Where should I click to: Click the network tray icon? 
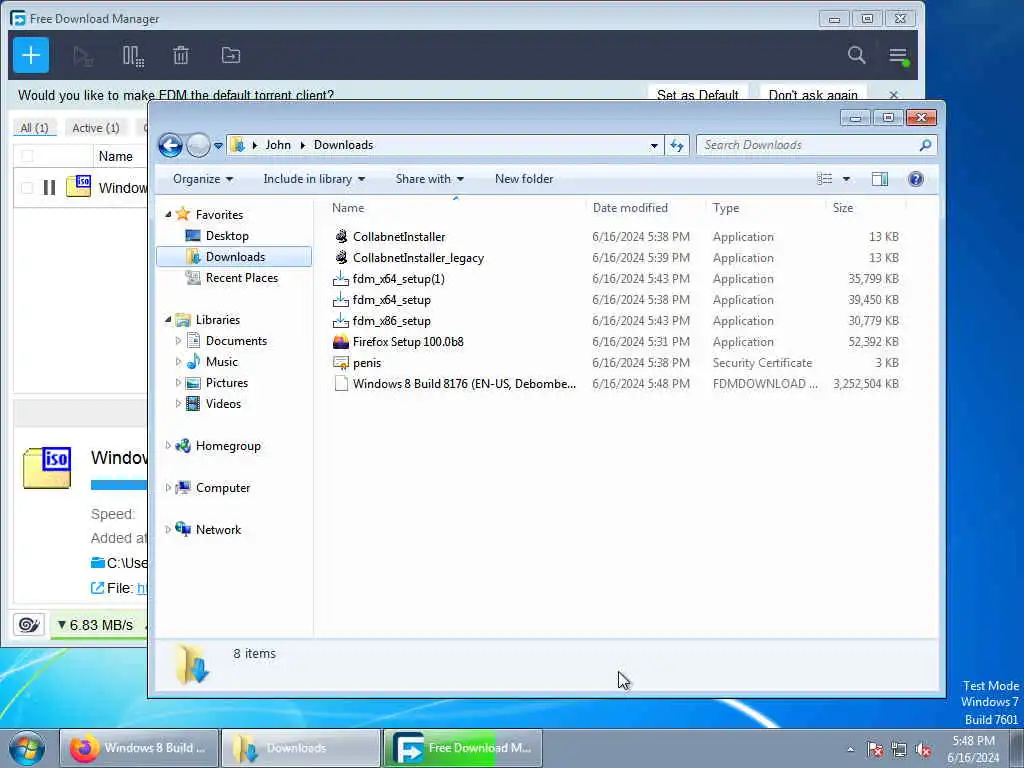(x=899, y=749)
